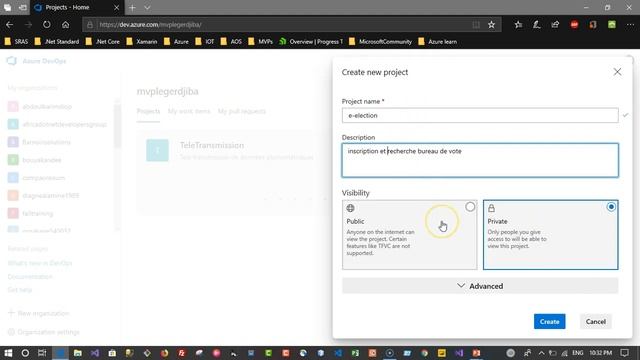Add this page to favorites star

pos(491,25)
